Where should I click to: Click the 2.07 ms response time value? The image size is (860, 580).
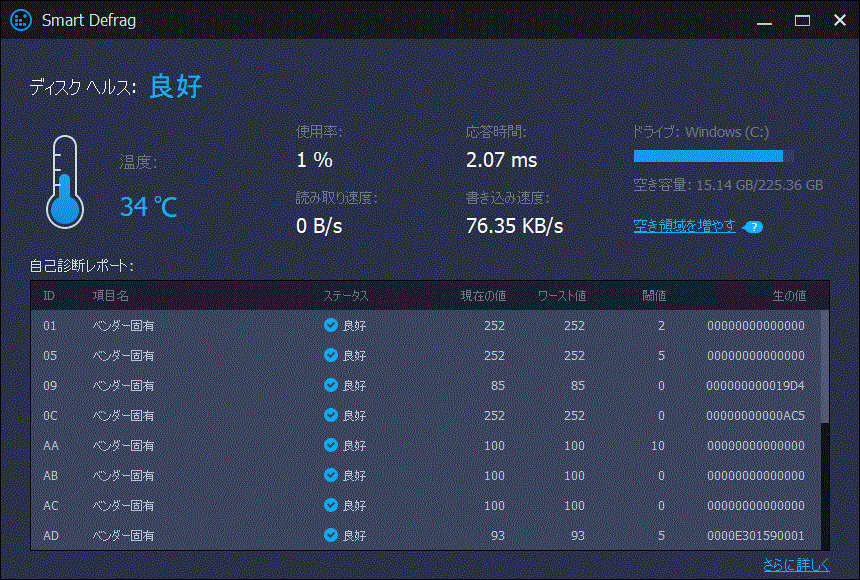pos(501,160)
